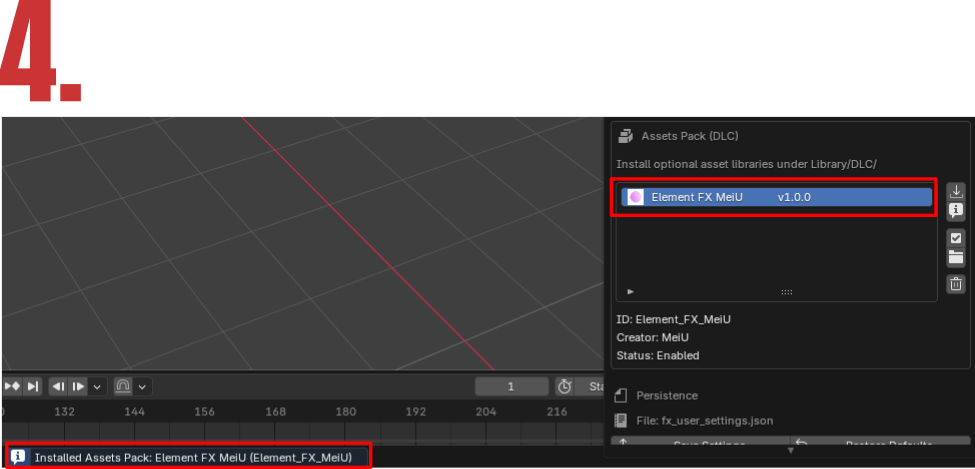Click the 'Assets Pack (DLC)' heading
975x469 pixels.
690,136
